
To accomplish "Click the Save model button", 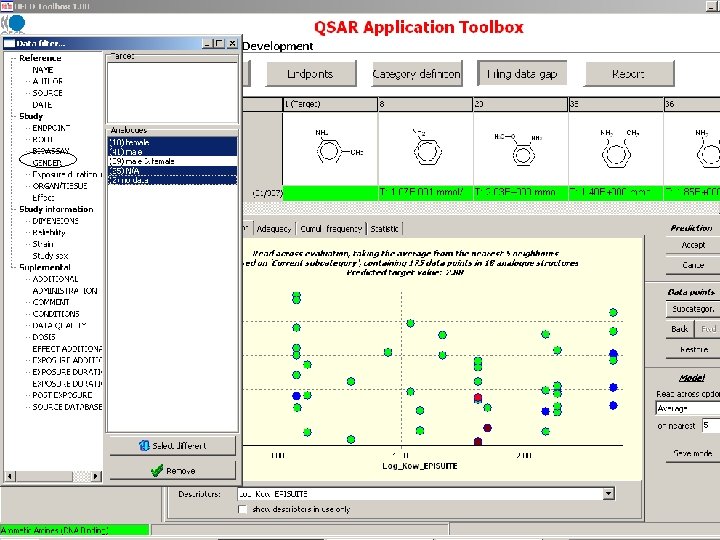I will pyautogui.click(x=693, y=453).
